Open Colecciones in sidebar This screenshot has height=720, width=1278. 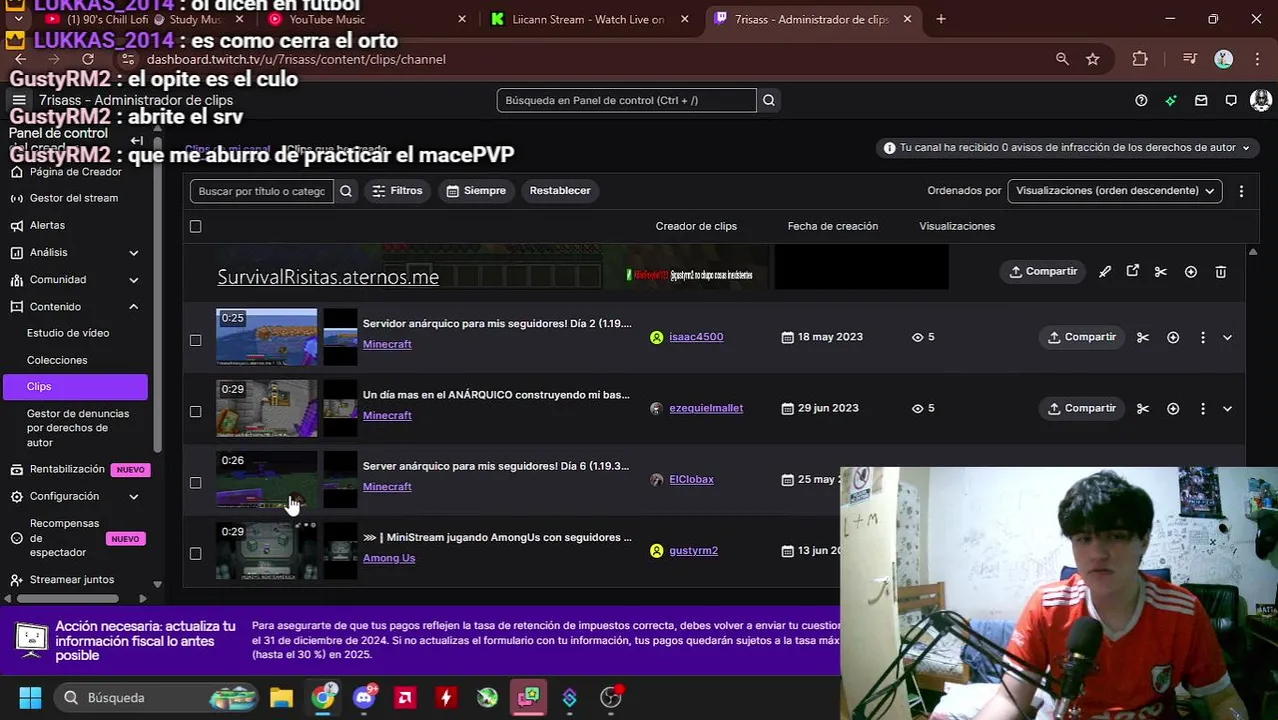pos(57,360)
